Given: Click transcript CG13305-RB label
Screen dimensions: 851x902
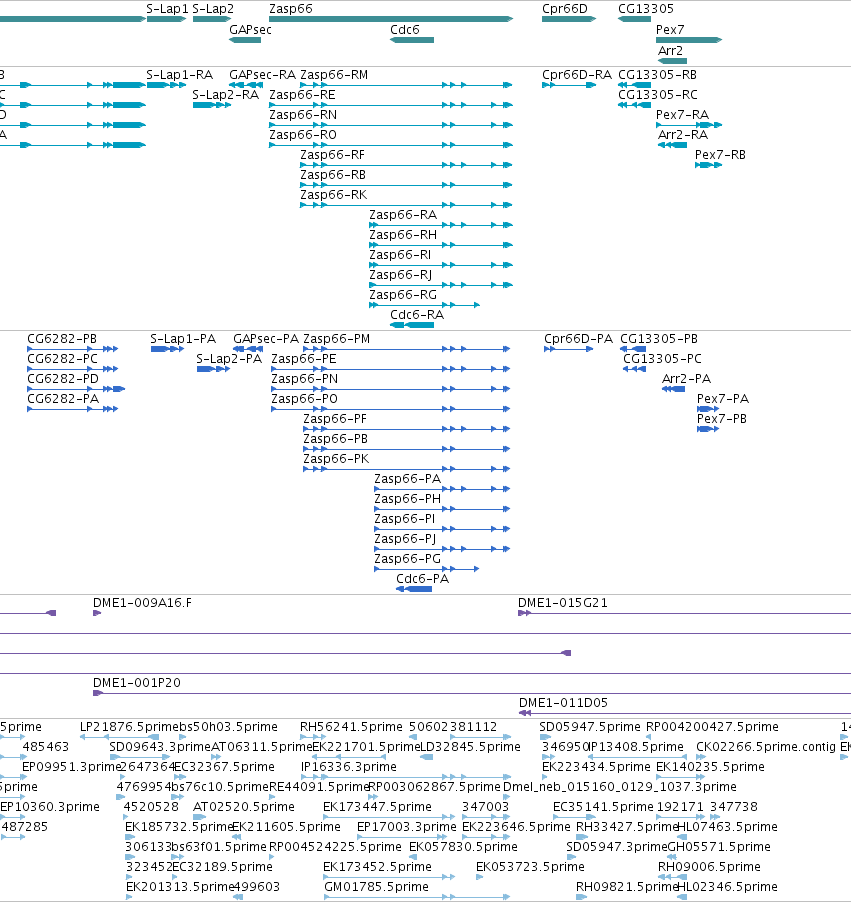Looking at the screenshot, I should [x=657, y=75].
